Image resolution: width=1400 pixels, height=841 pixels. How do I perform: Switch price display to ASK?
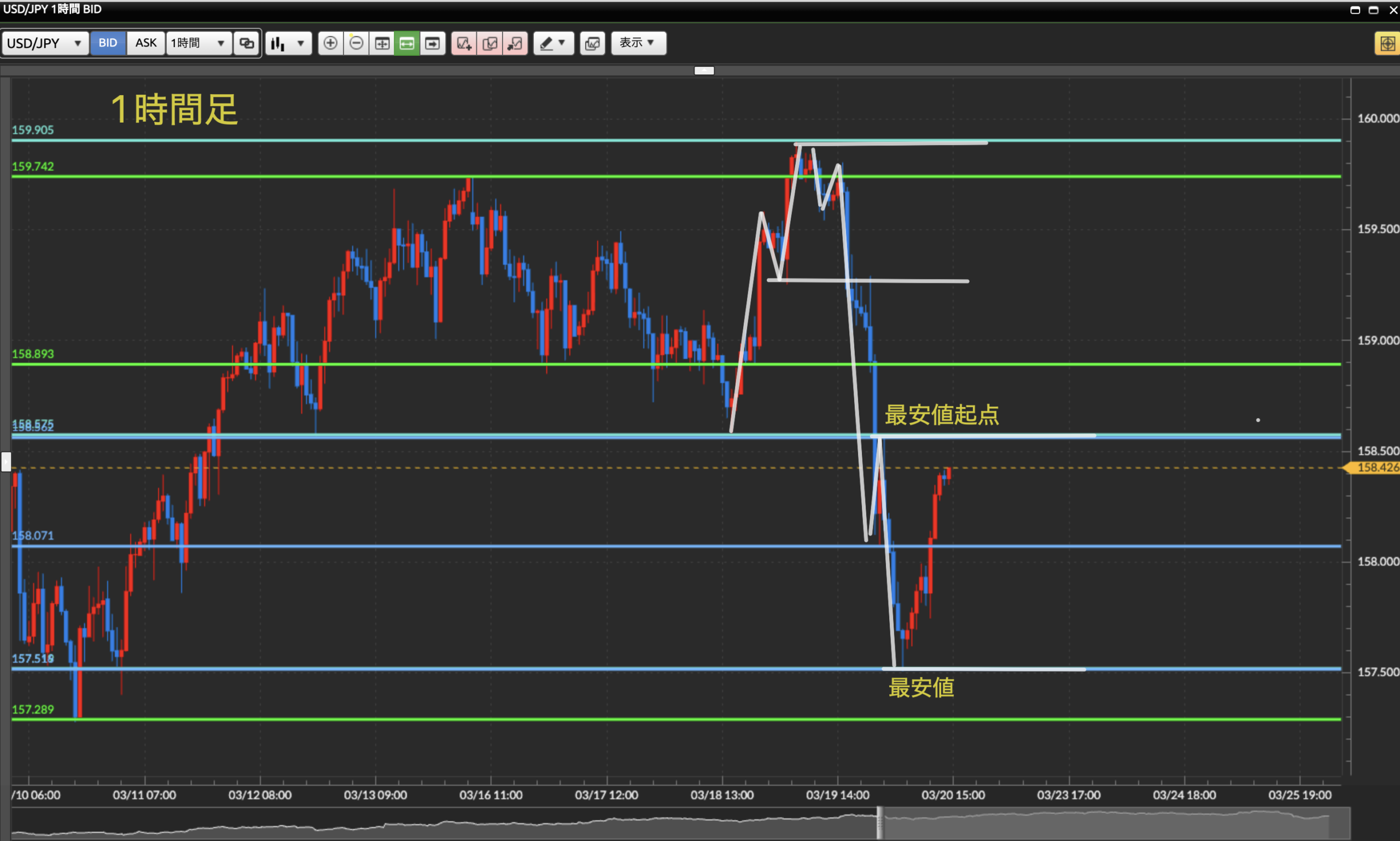(x=145, y=43)
